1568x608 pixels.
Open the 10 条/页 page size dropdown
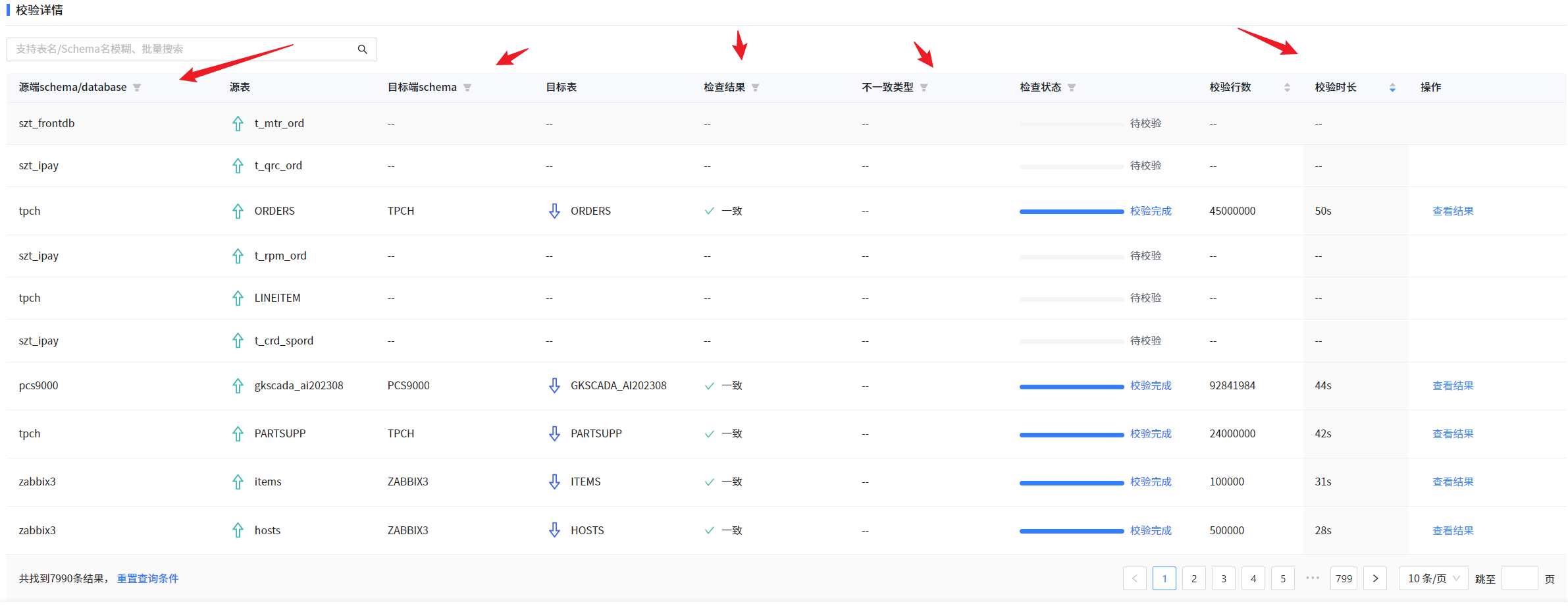pos(1433,578)
